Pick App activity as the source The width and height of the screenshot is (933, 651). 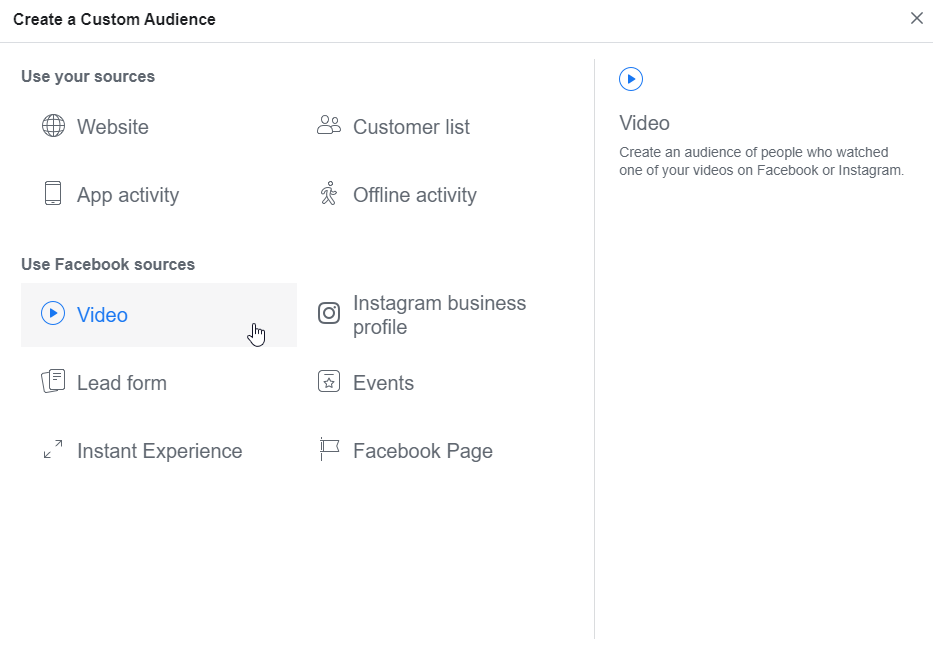[128, 195]
